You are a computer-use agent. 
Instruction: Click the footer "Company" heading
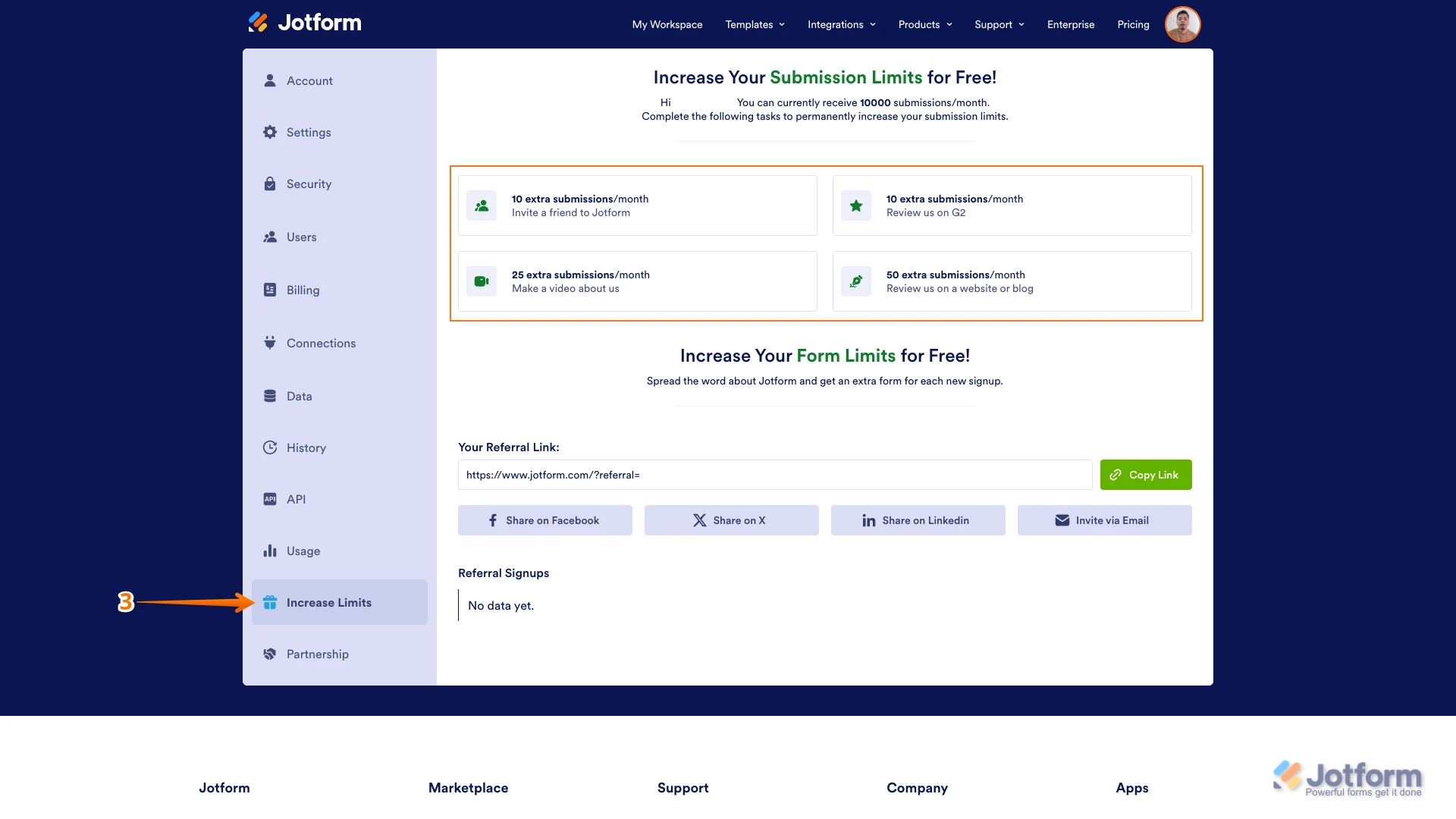click(x=918, y=788)
